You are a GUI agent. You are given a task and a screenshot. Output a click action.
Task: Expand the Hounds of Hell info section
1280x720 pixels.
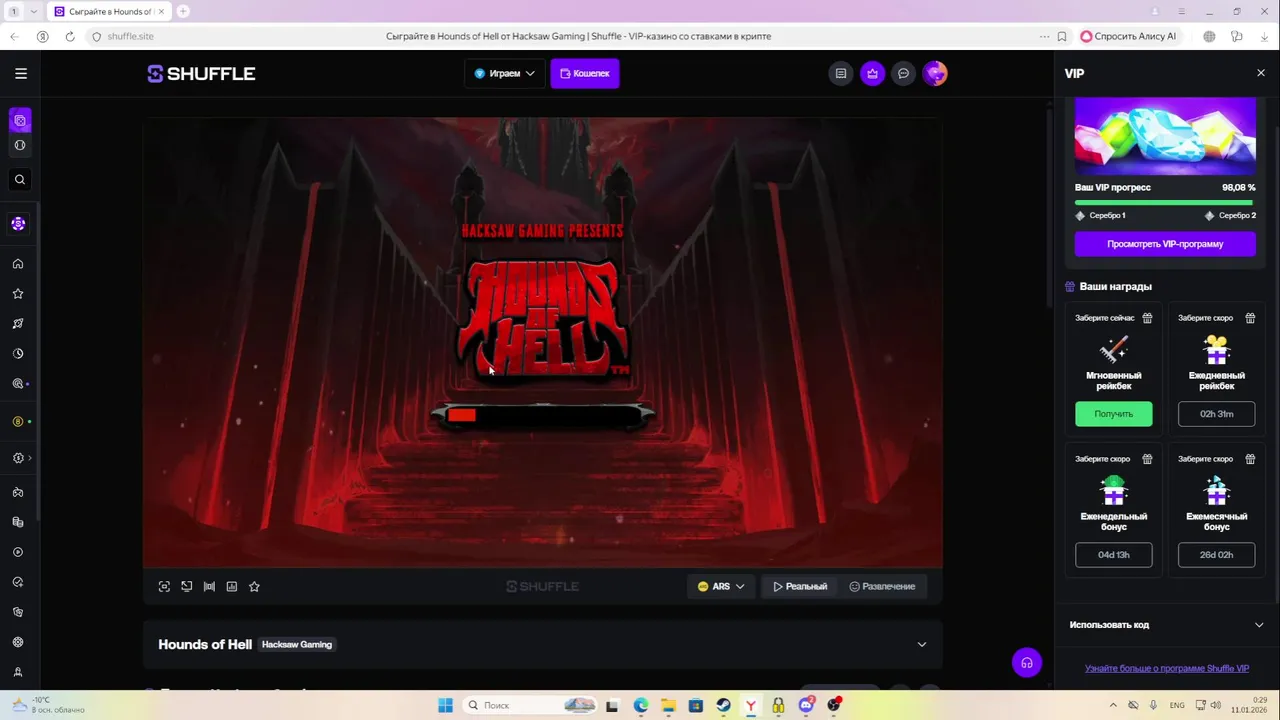(x=922, y=645)
